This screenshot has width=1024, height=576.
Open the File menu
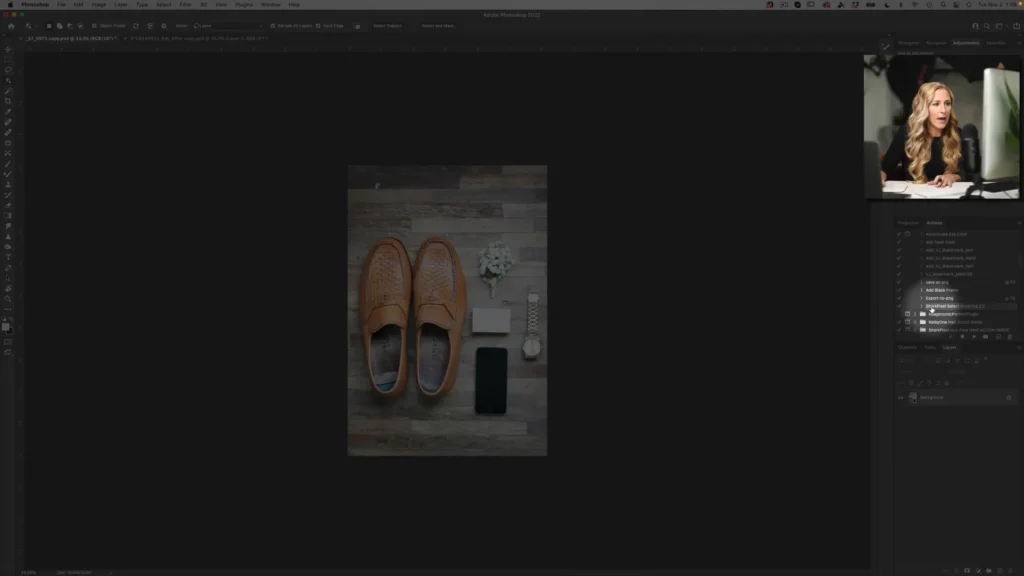click(61, 5)
